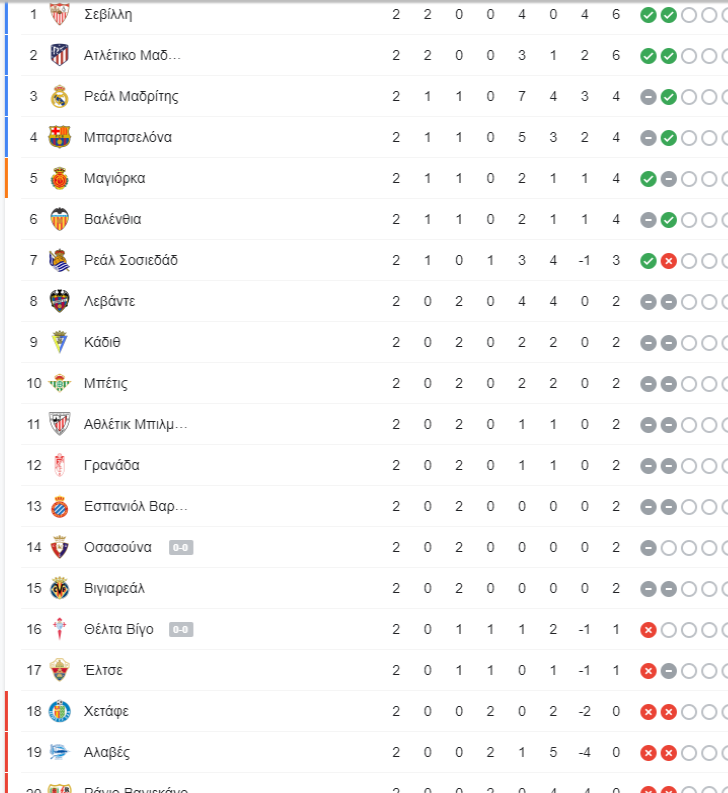The width and height of the screenshot is (728, 793).
Task: Go to the Μπέτις team name
Action: coord(106,383)
